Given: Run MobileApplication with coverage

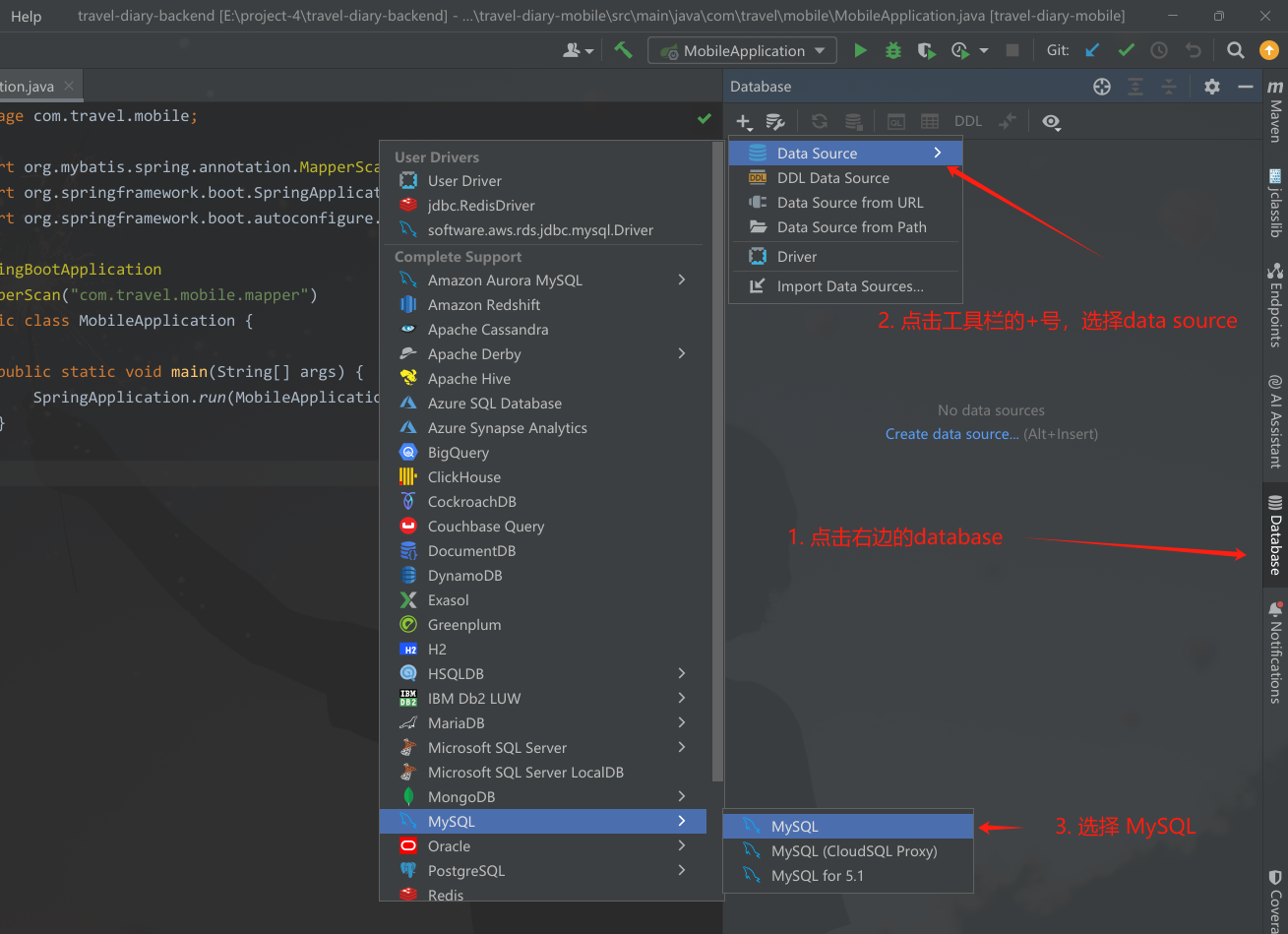Looking at the screenshot, I should pyautogui.click(x=926, y=50).
